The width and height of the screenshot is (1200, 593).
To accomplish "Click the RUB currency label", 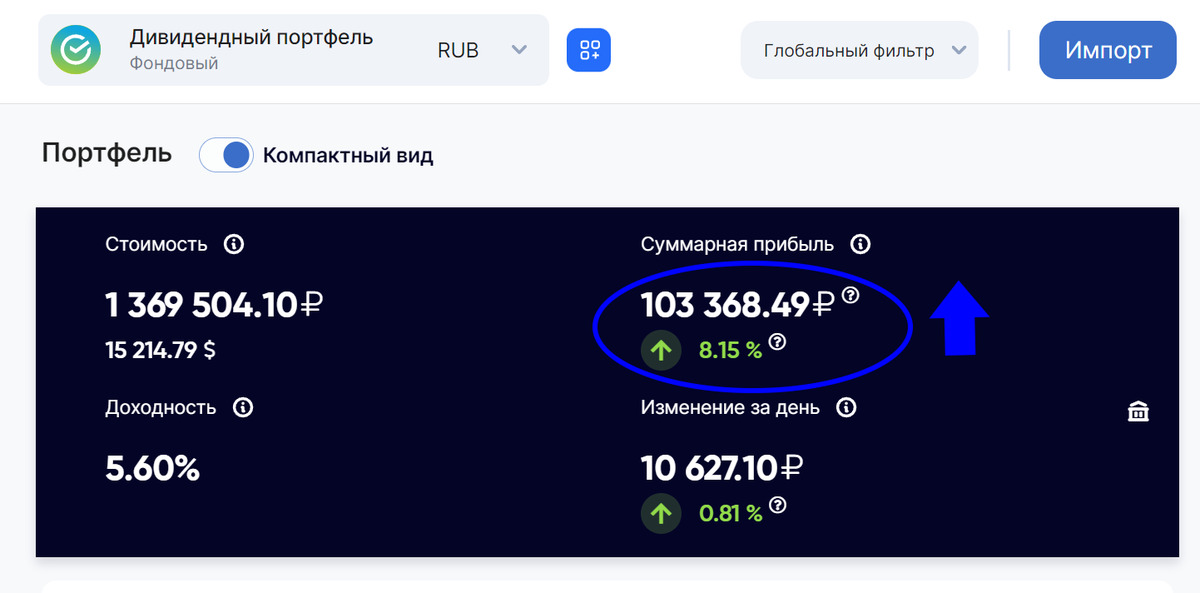I will pyautogui.click(x=458, y=50).
